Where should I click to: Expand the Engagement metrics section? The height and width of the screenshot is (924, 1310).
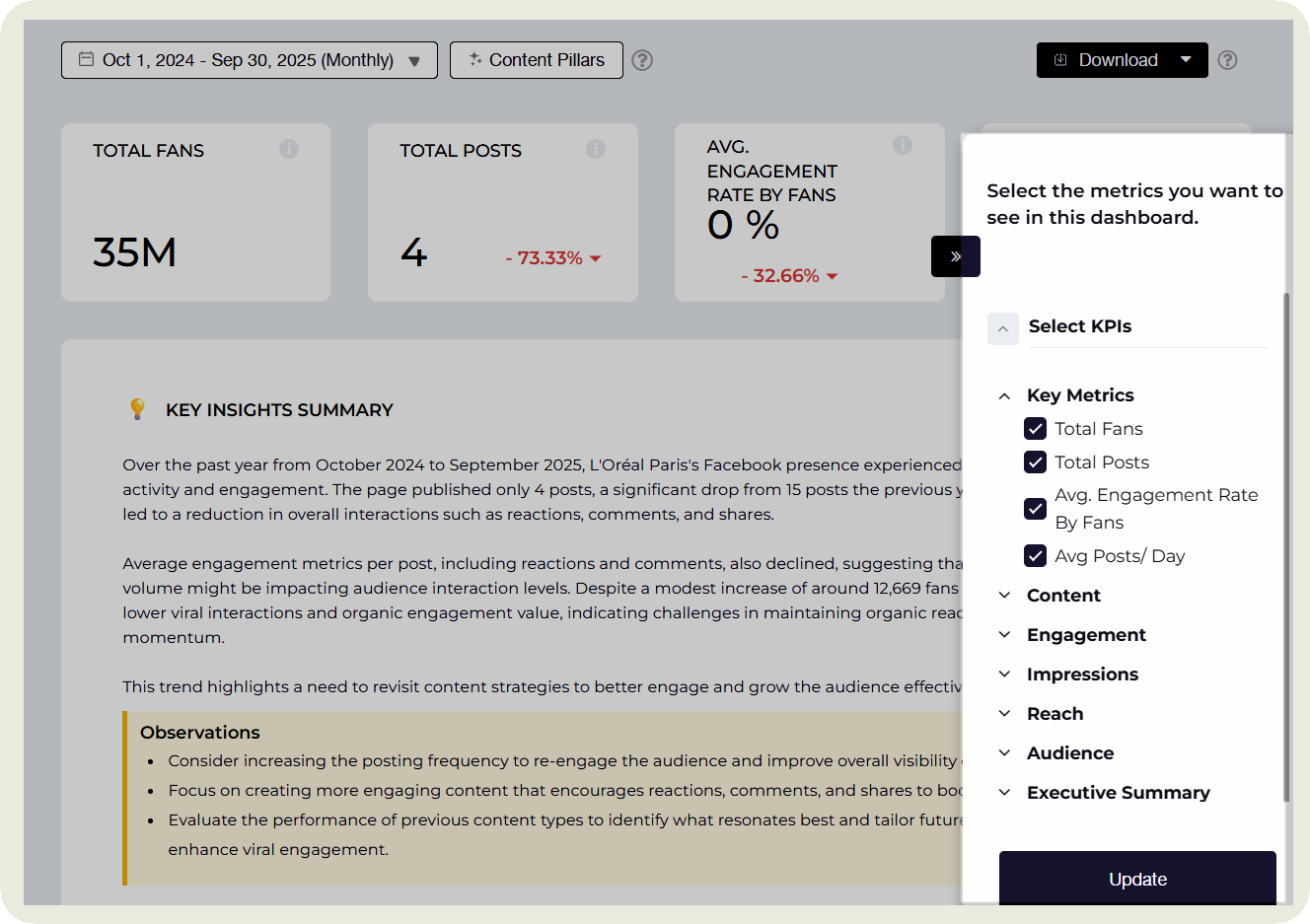[x=1004, y=635]
